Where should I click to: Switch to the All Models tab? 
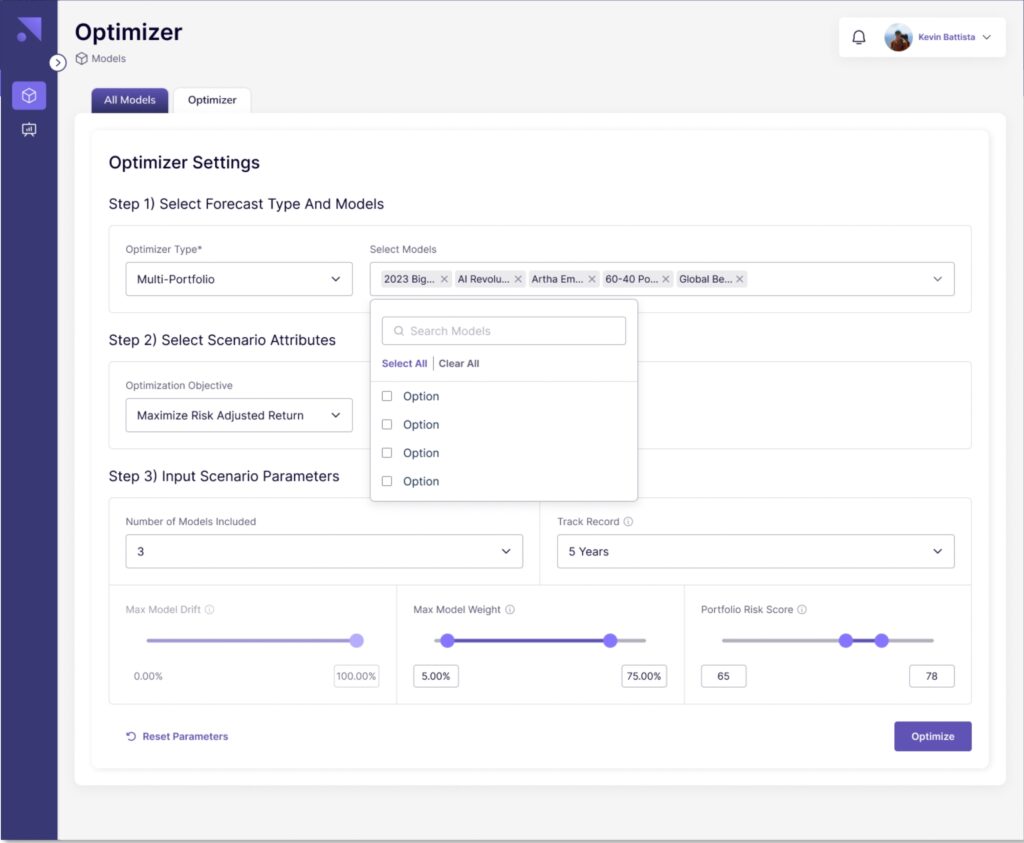click(130, 100)
